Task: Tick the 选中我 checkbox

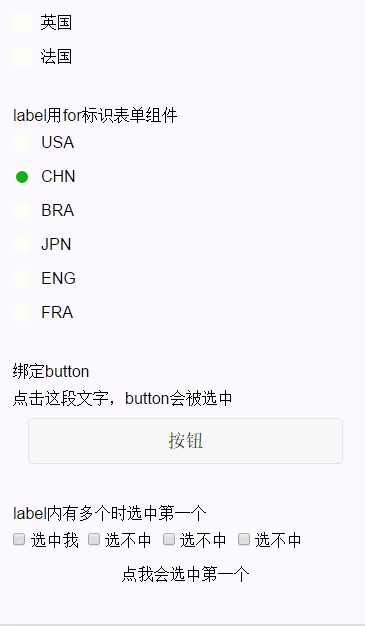Action: [19, 539]
